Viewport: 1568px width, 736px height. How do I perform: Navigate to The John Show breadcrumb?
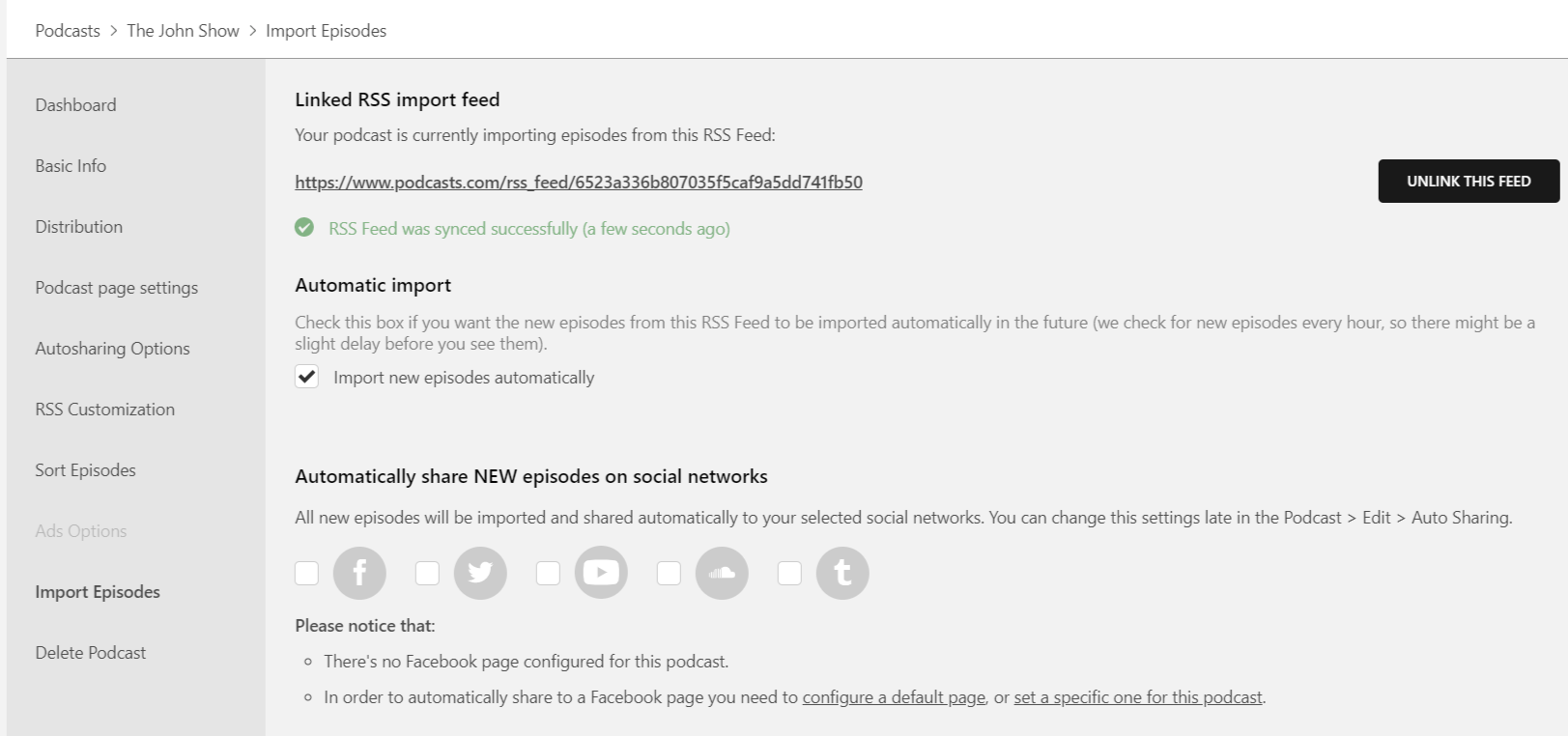point(183,31)
